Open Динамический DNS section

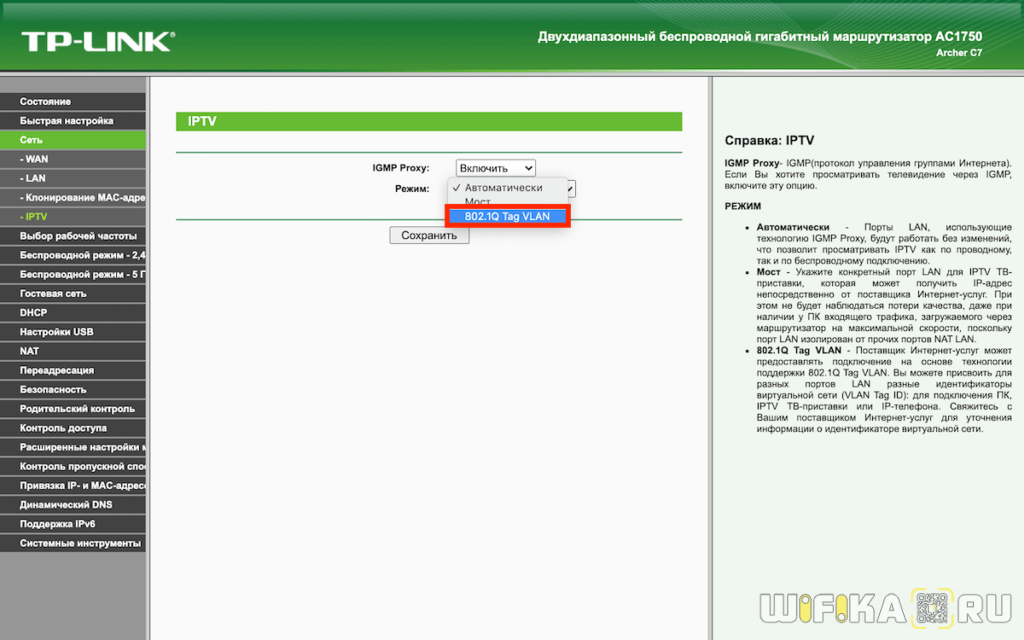click(x=72, y=505)
